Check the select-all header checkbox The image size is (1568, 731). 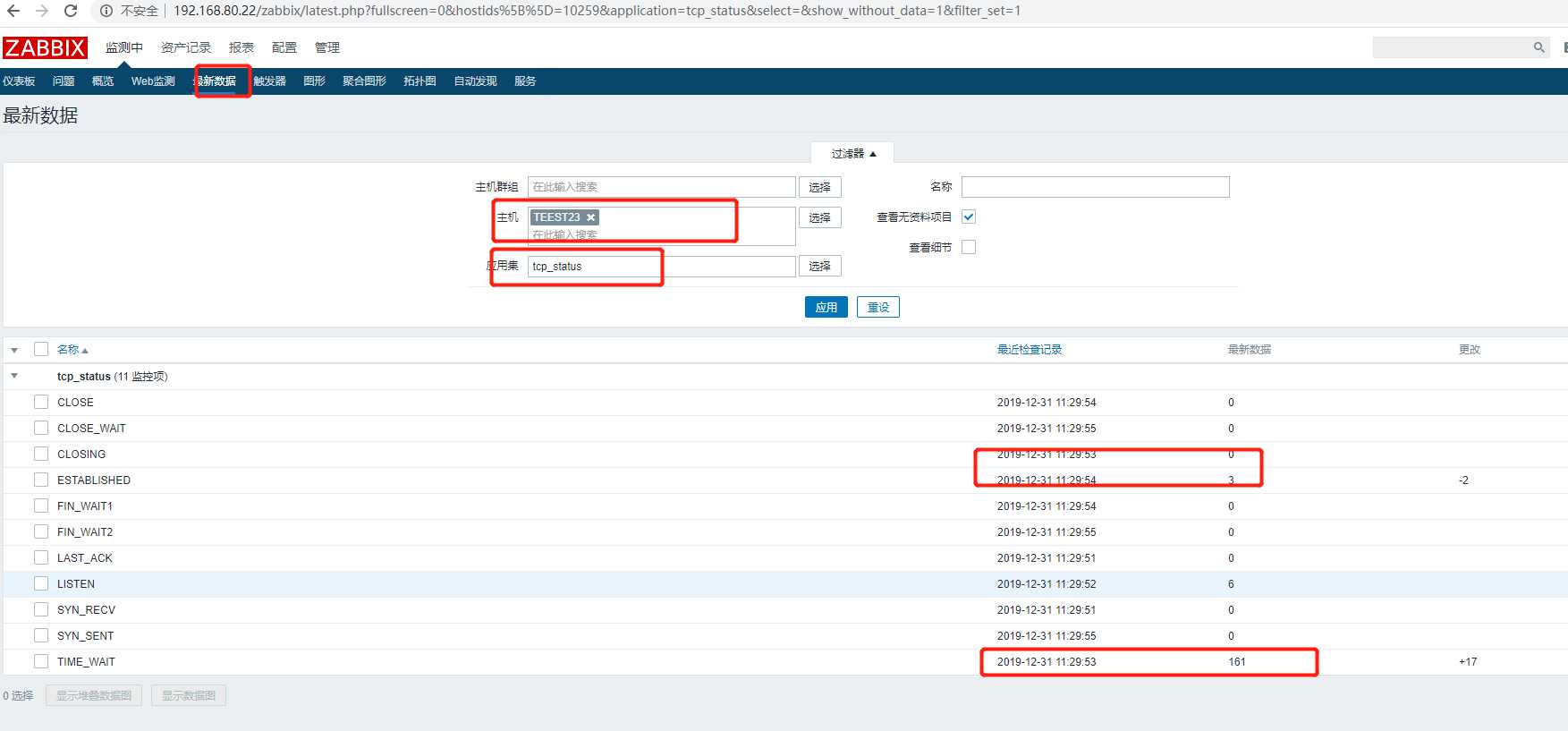tap(41, 349)
